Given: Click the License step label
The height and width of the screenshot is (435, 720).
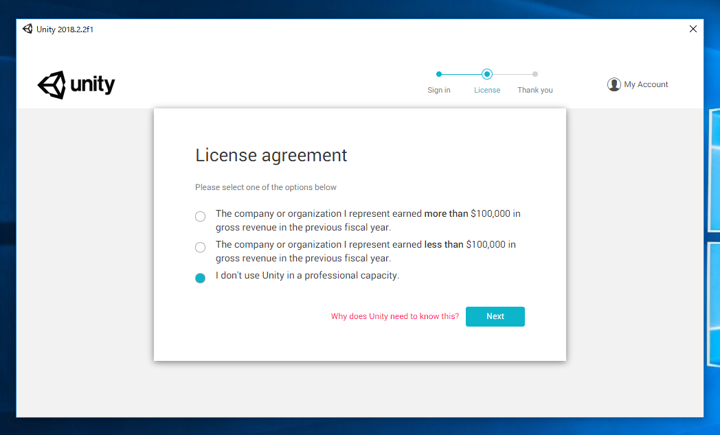Looking at the screenshot, I should [x=487, y=90].
